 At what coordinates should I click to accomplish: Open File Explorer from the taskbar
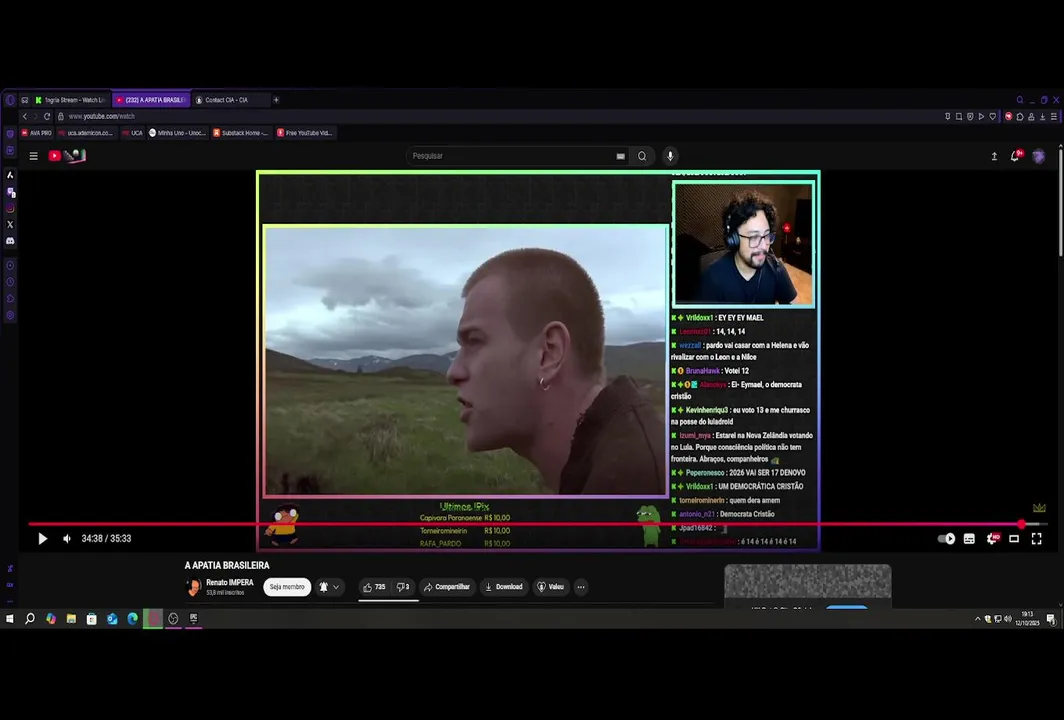click(71, 619)
